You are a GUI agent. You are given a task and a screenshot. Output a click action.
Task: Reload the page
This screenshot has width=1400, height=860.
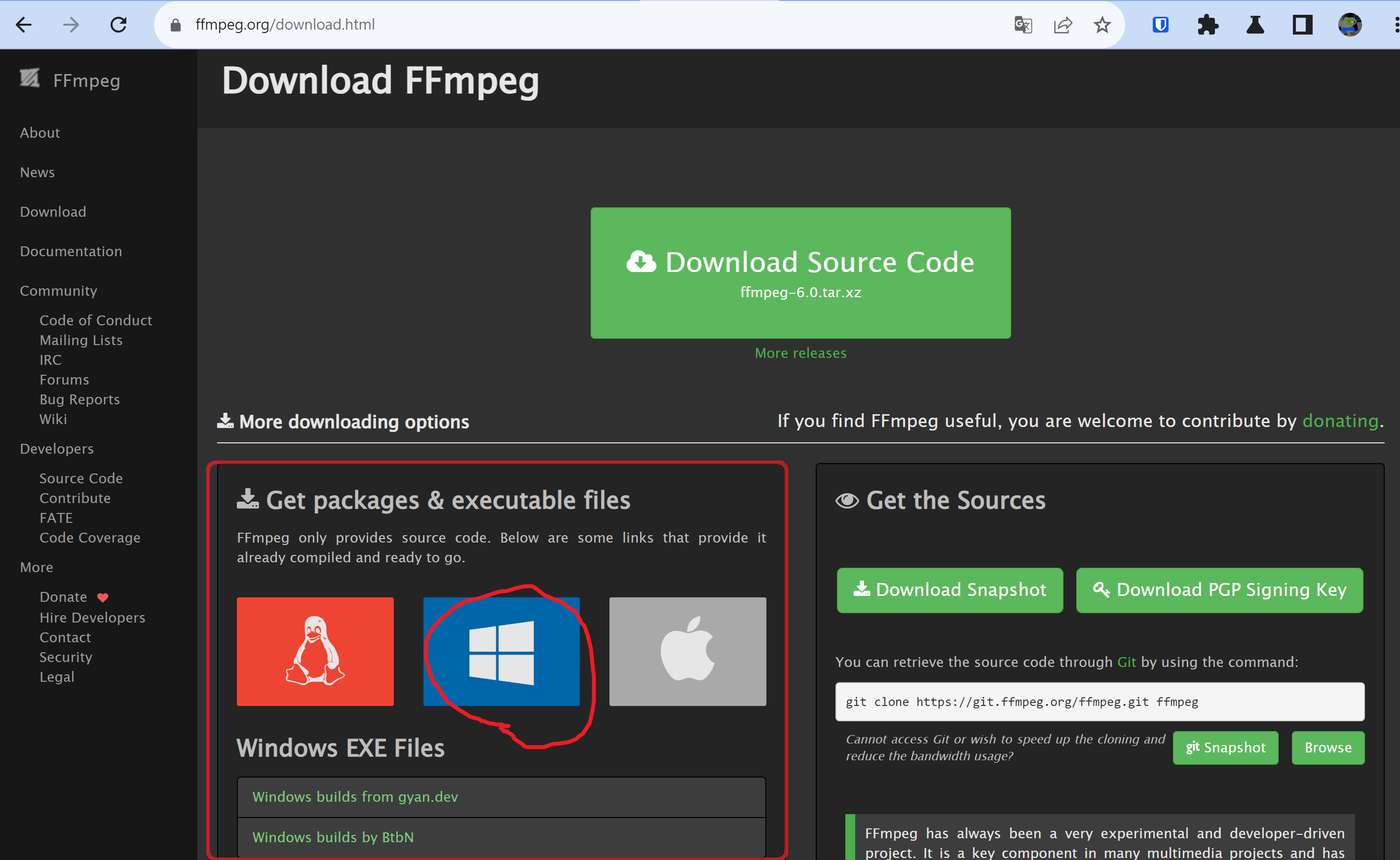(x=118, y=25)
